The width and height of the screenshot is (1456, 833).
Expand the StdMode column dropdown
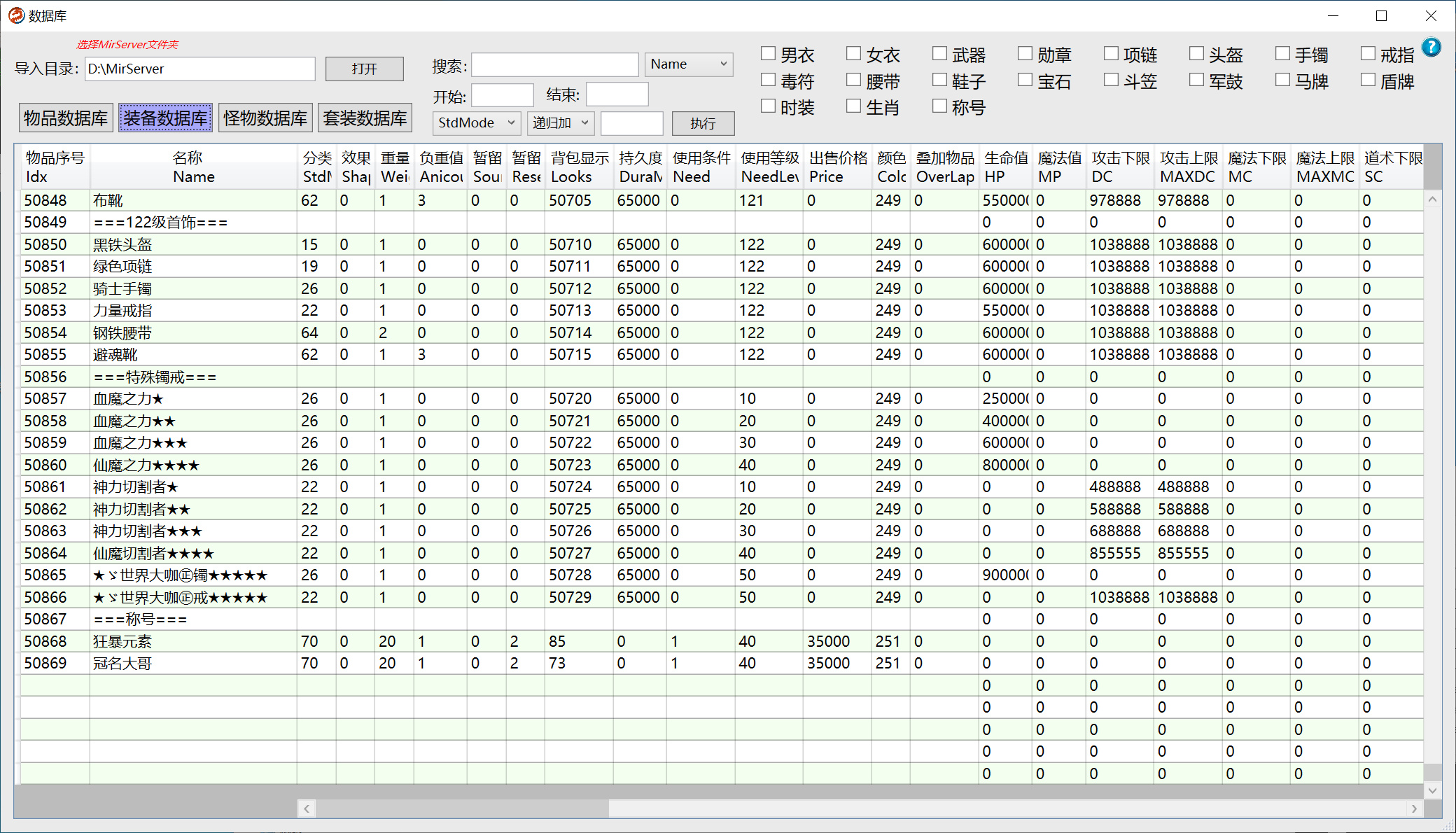pyautogui.click(x=476, y=123)
